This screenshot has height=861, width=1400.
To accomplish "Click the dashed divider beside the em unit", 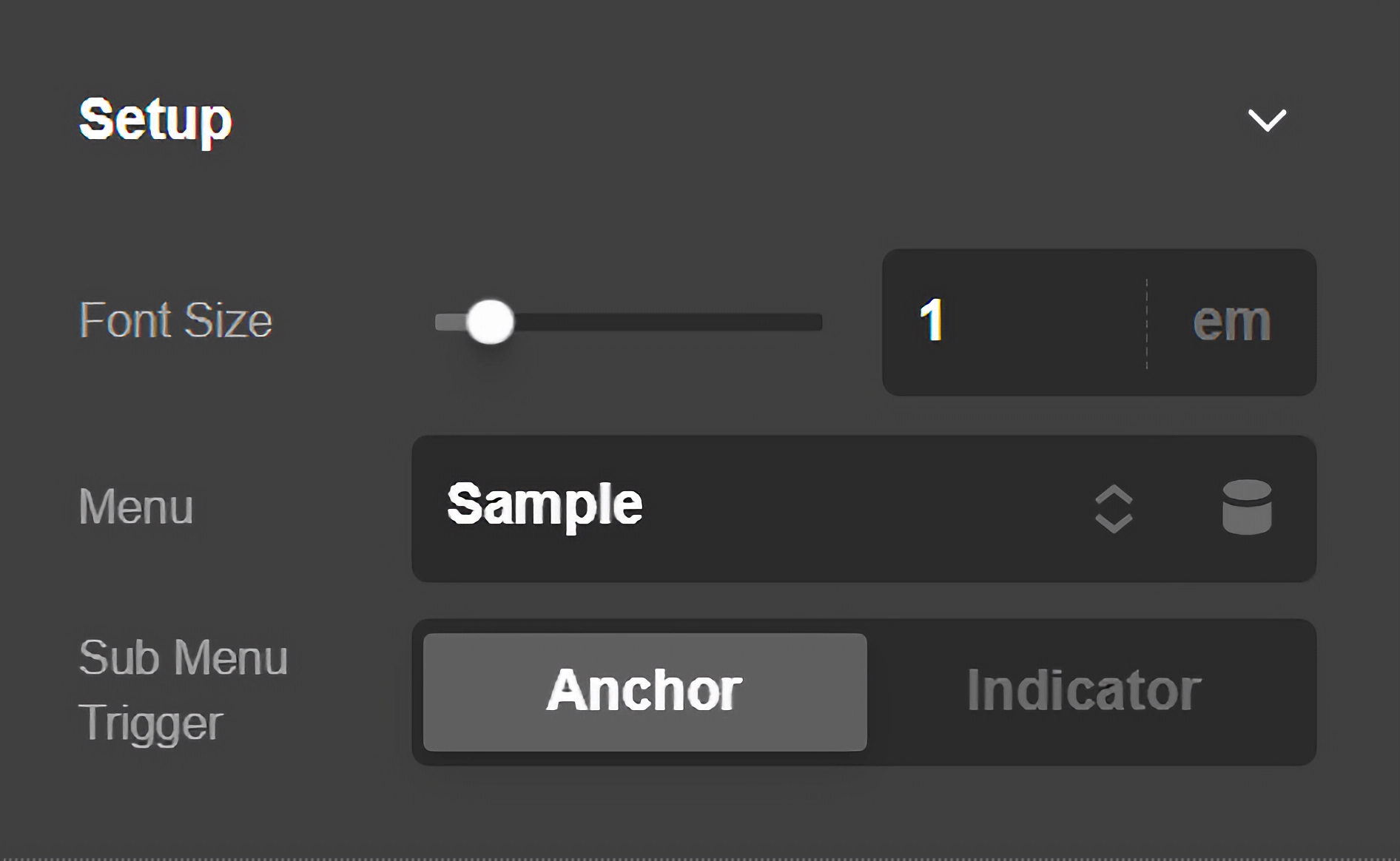I will [x=1147, y=323].
